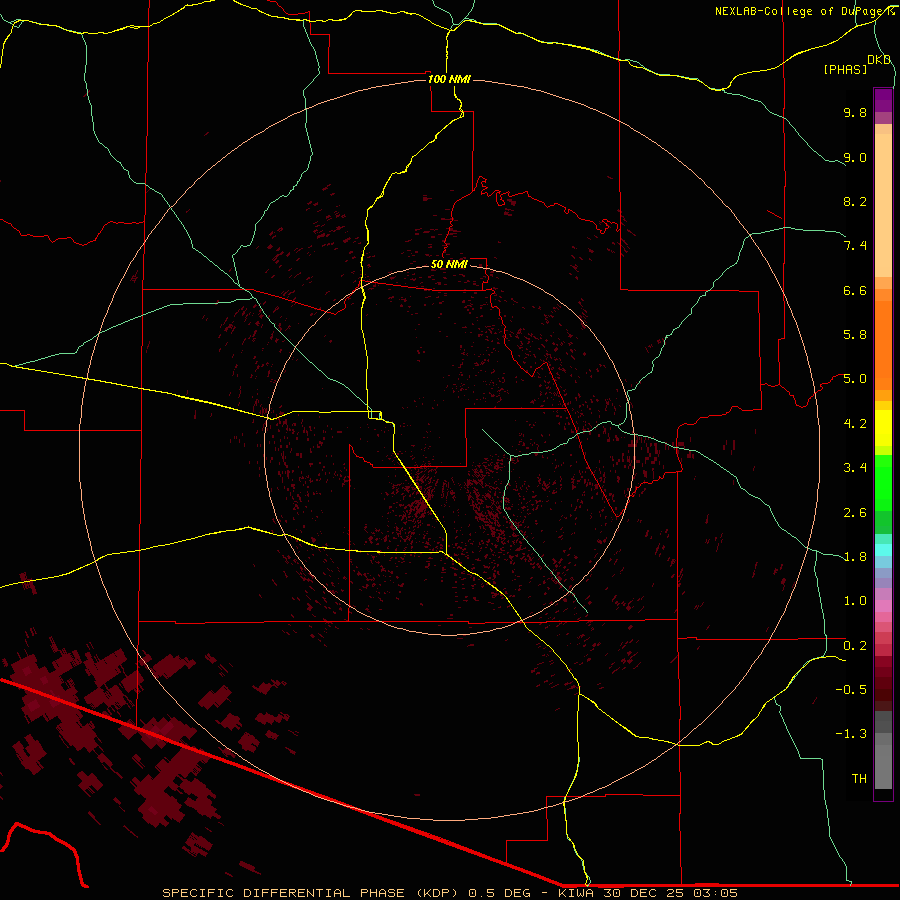Click the -0.5 legend value
This screenshot has width=900, height=900.
[x=851, y=690]
